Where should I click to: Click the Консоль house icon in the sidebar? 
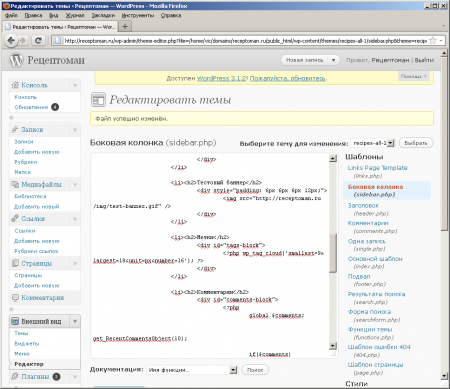[15, 85]
